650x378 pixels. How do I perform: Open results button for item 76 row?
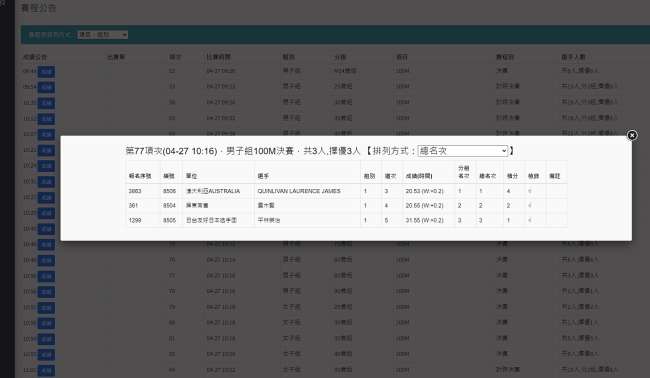[46, 261]
